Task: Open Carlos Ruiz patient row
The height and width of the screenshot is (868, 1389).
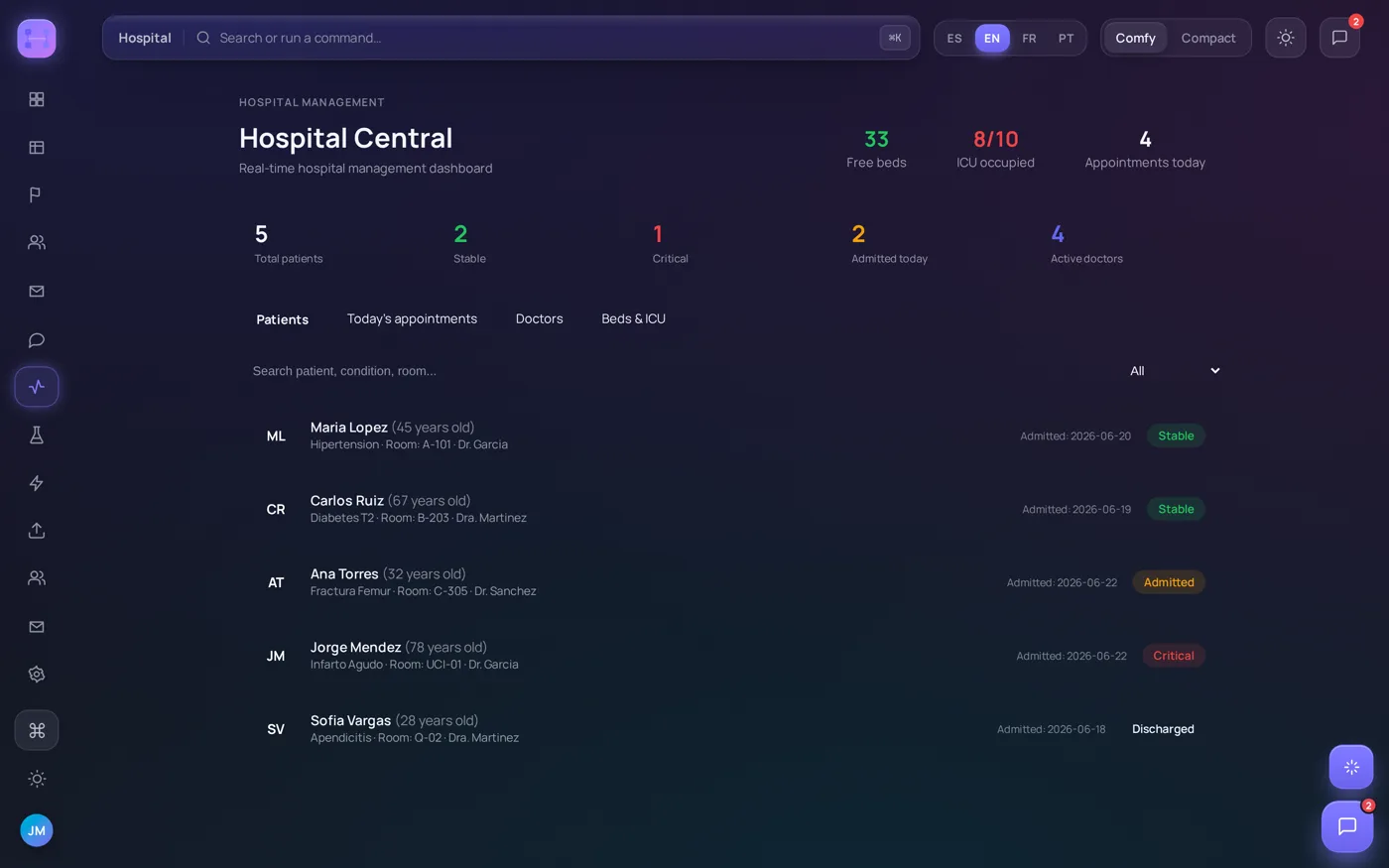Action: (x=729, y=509)
